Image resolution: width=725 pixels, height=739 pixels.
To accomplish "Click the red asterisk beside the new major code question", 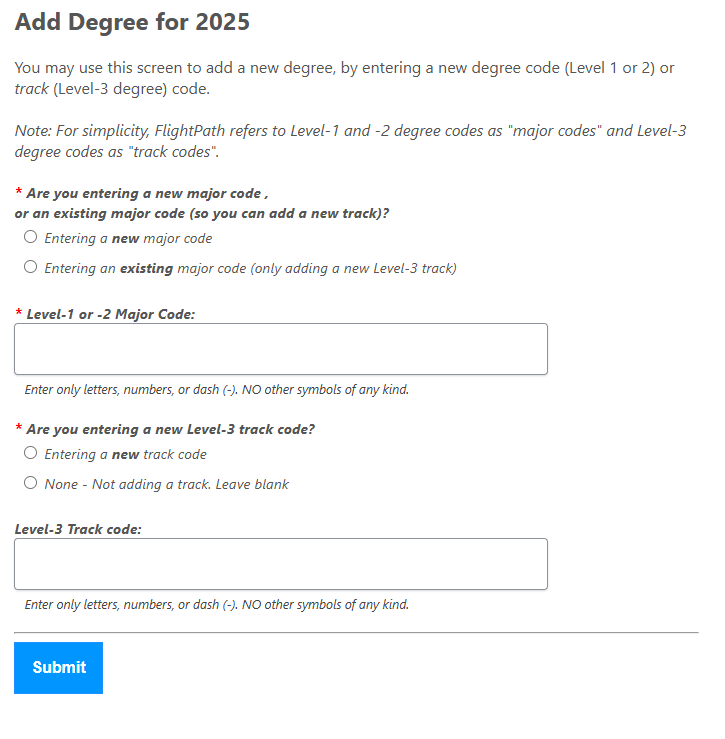I will [19, 194].
